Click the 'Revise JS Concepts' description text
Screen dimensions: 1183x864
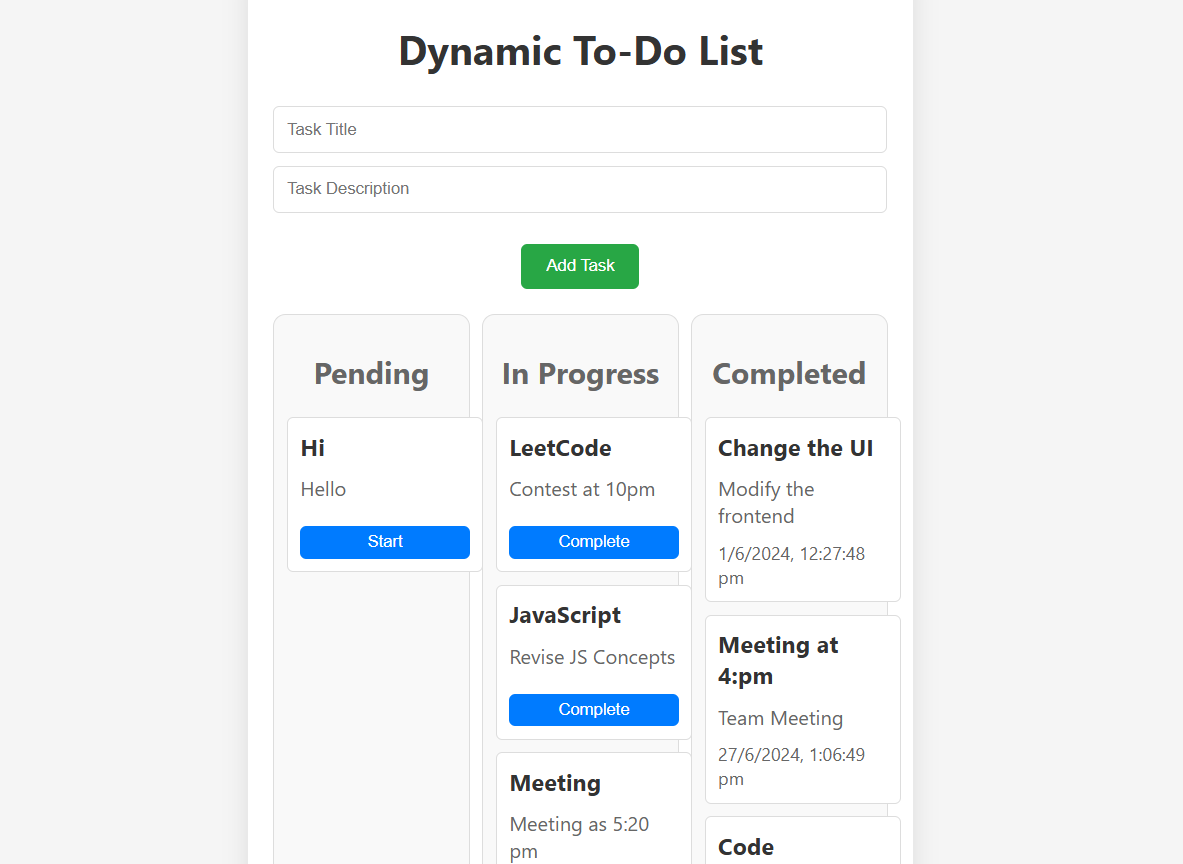[592, 658]
